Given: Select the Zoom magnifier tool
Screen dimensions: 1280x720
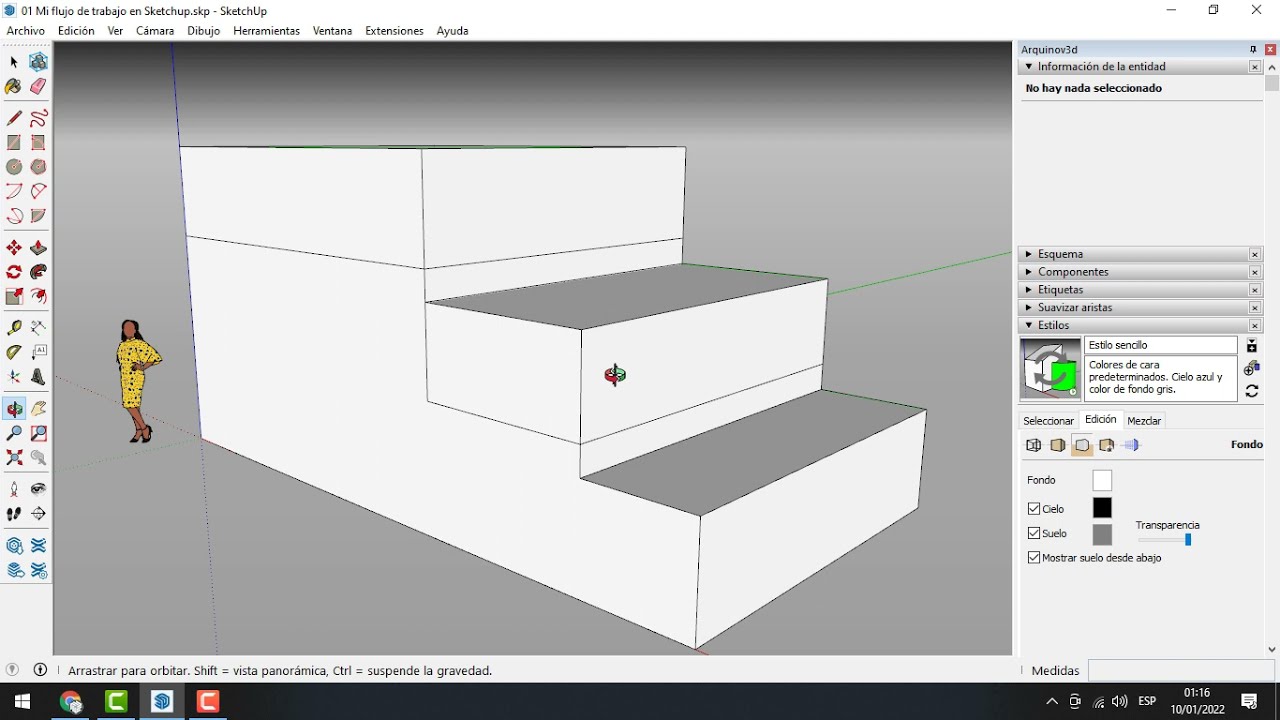Looking at the screenshot, I should (14, 433).
